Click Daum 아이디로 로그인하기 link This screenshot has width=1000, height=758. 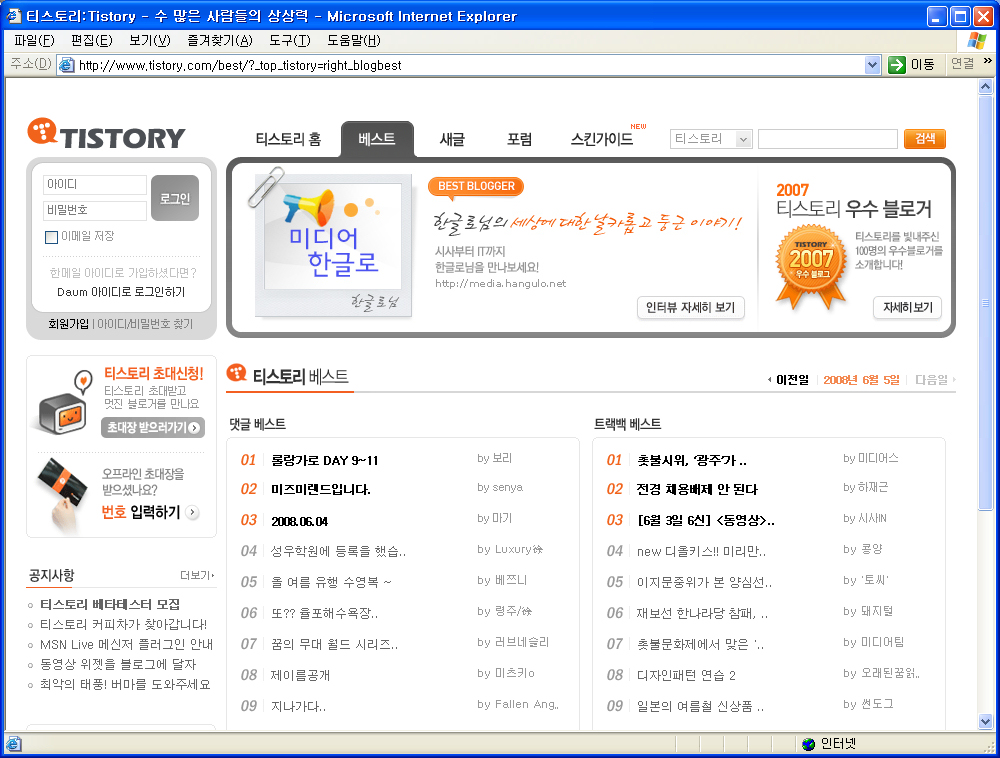(x=121, y=291)
